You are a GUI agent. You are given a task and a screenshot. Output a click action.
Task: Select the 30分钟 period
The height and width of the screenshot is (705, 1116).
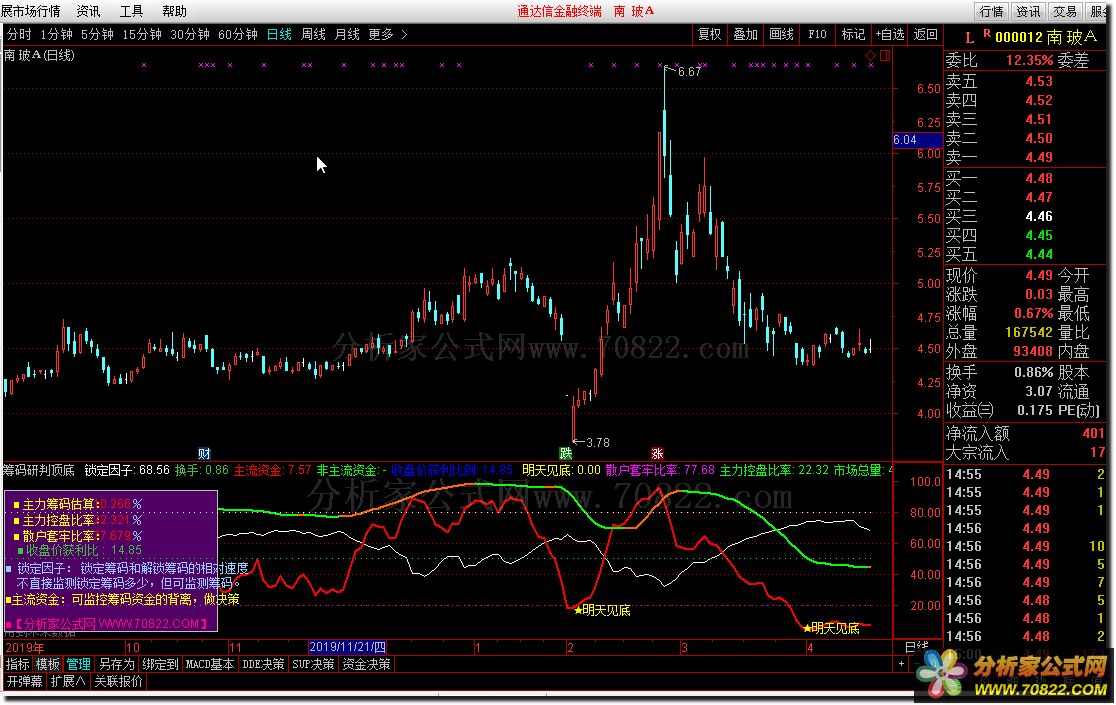190,34
